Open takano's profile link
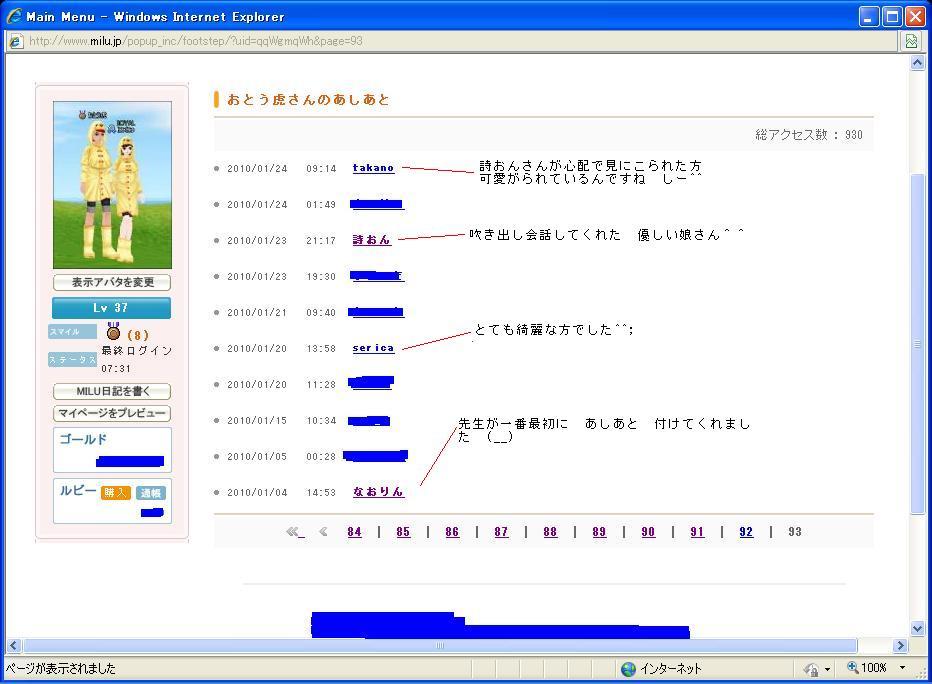Screen dimensions: 932x684 [373, 168]
